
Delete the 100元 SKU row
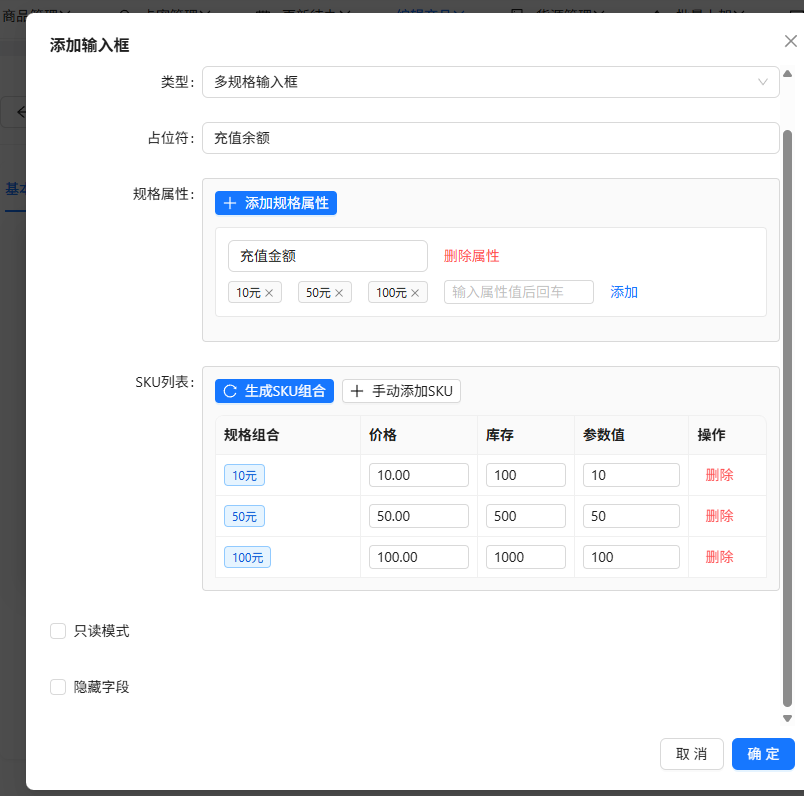(x=719, y=557)
